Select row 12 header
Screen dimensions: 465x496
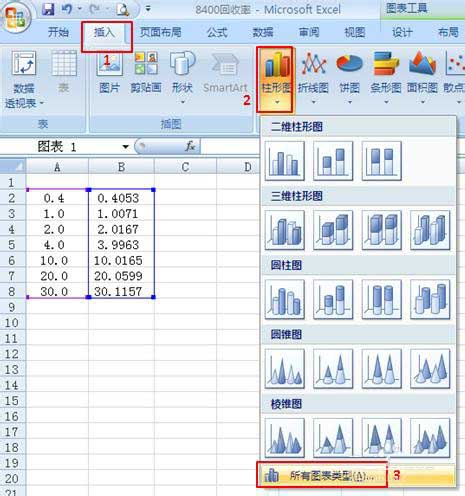tap(13, 354)
